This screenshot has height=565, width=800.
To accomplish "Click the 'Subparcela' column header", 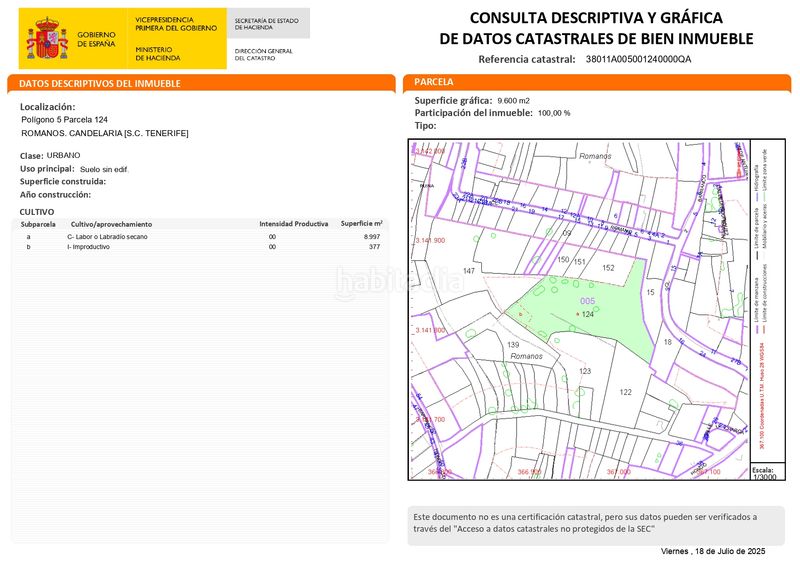I will pyautogui.click(x=38, y=224).
